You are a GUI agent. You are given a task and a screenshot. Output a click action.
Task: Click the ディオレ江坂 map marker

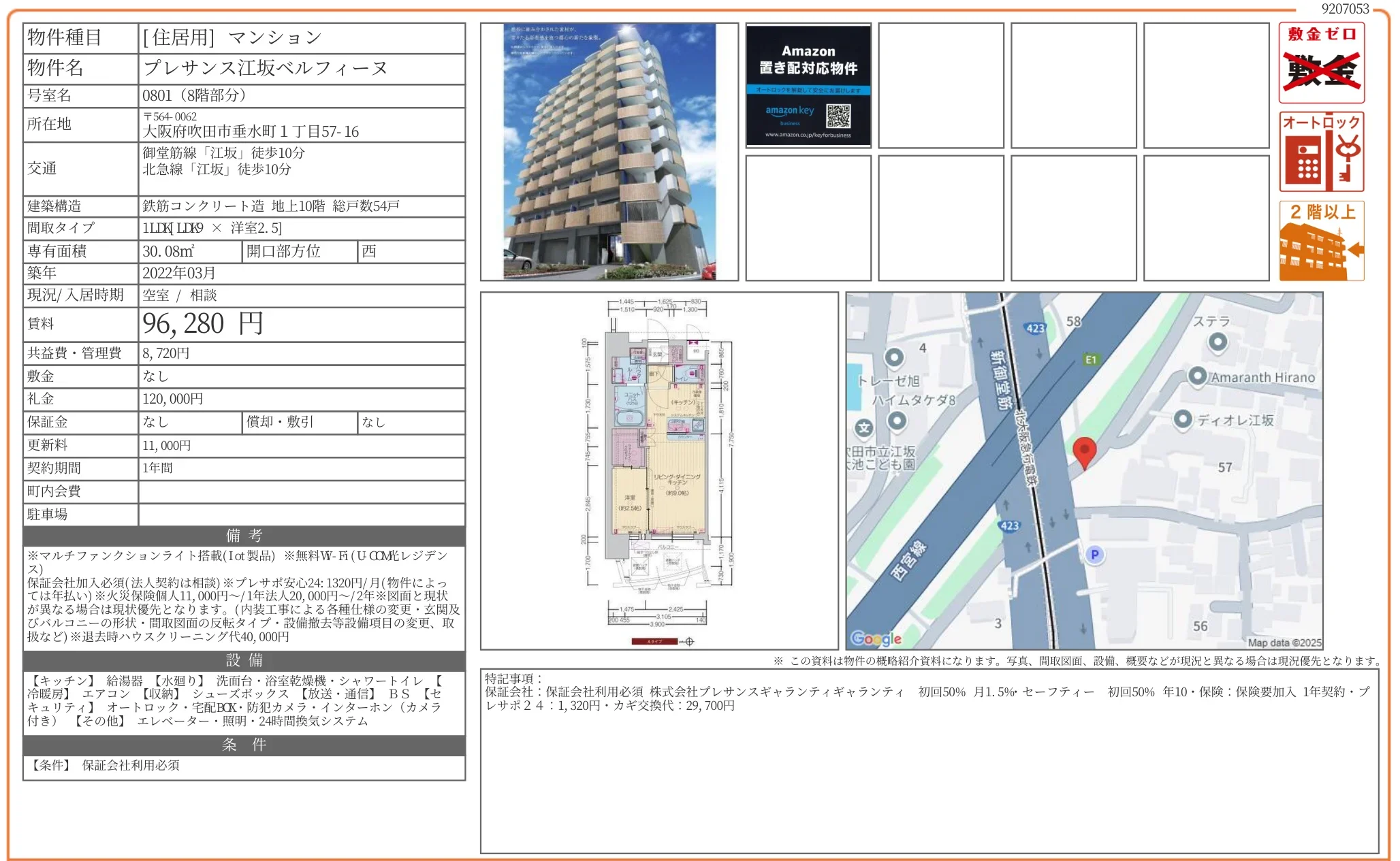pyautogui.click(x=1183, y=419)
